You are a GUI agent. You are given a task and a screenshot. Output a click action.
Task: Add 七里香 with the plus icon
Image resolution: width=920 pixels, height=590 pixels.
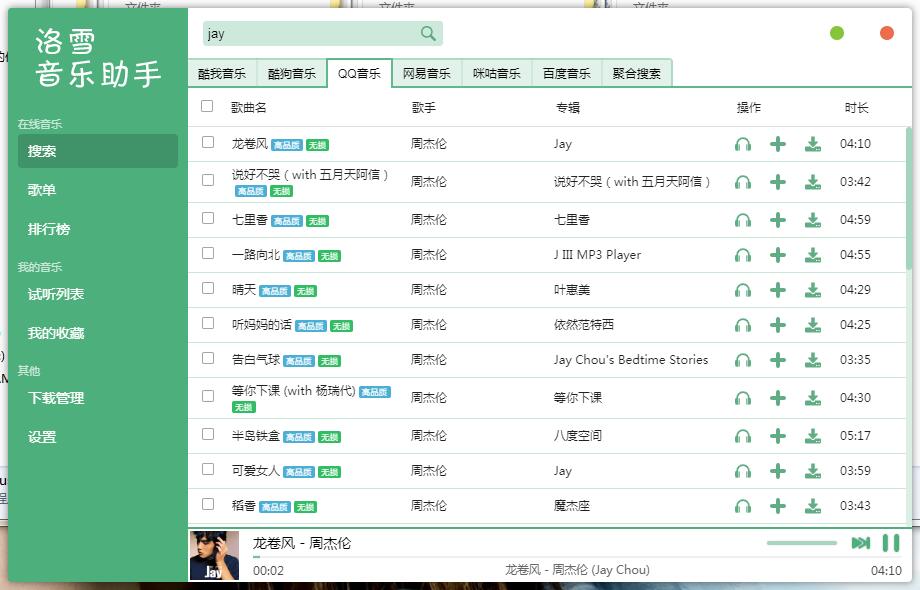(x=777, y=220)
